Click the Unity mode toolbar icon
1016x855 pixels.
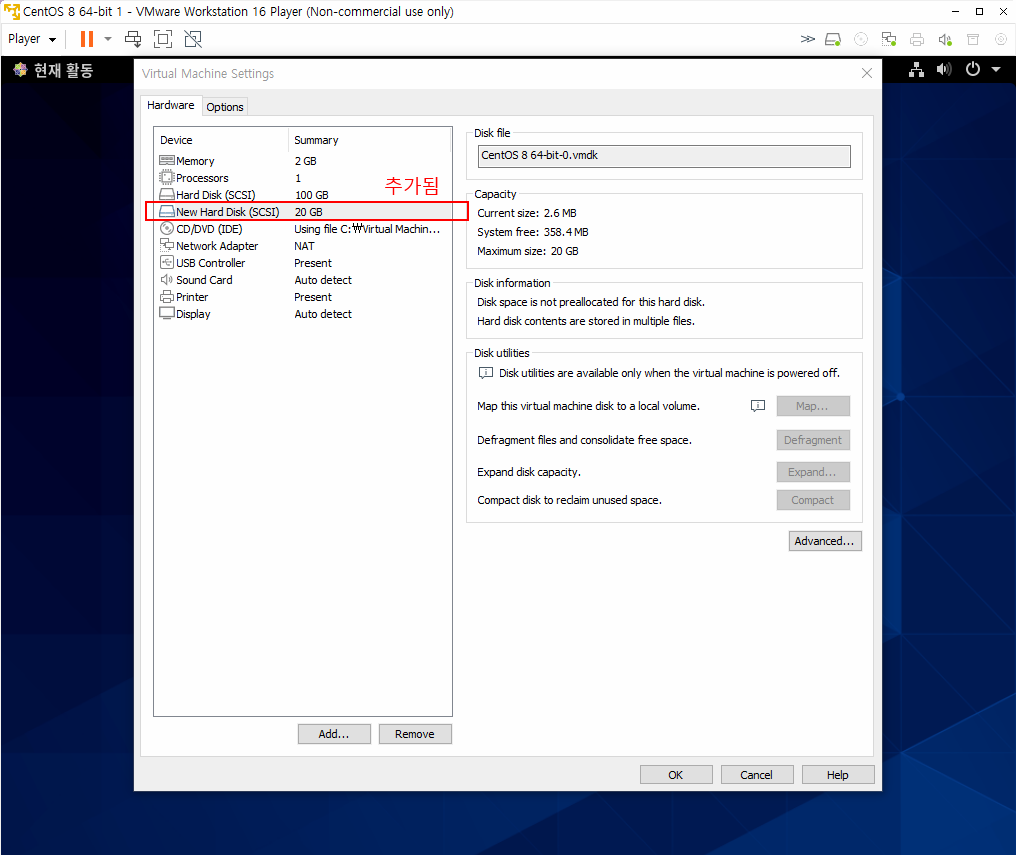(x=193, y=39)
